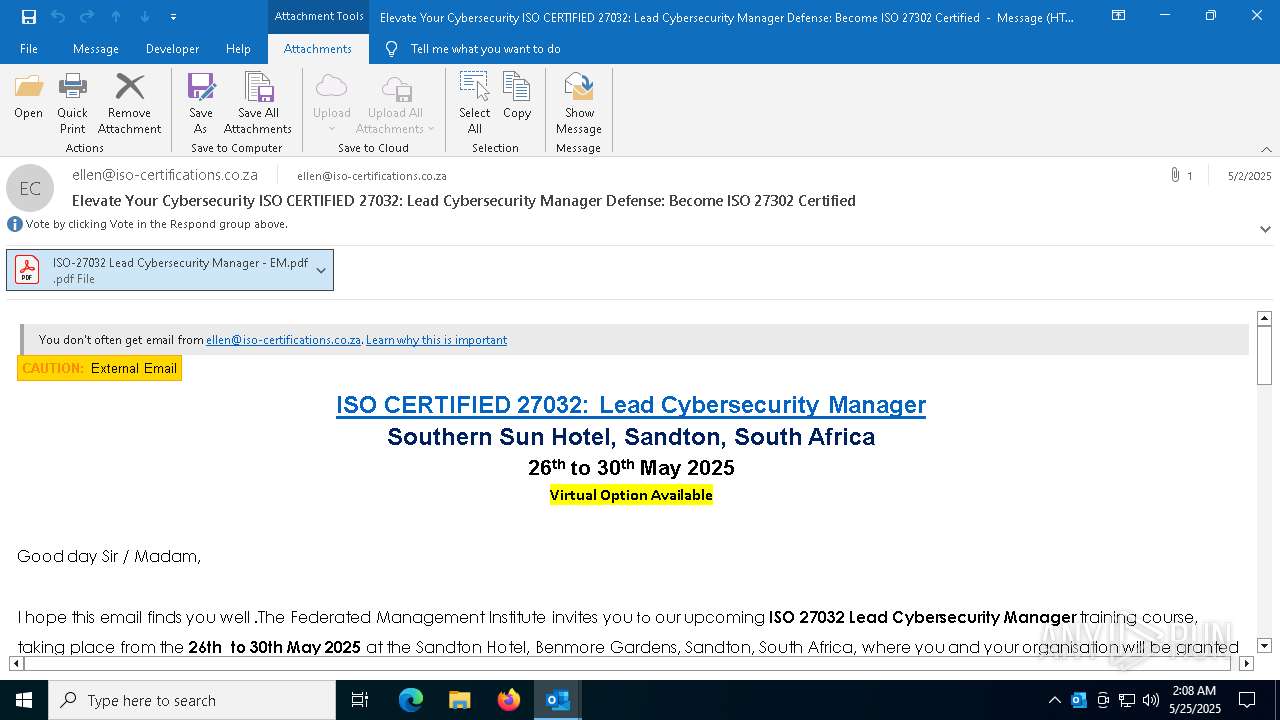This screenshot has width=1280, height=720.
Task: Undo using the quick access toolbar arrow
Action: tap(58, 16)
